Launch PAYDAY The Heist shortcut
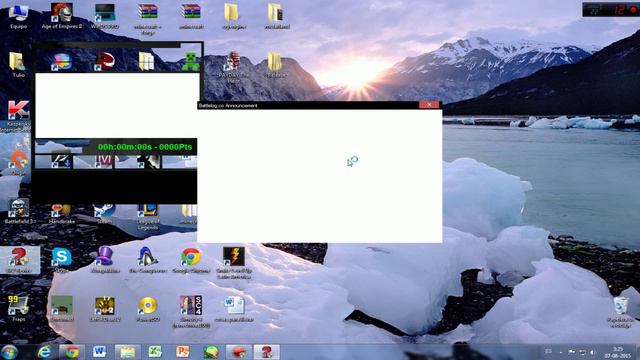640x360 pixels. (233, 66)
